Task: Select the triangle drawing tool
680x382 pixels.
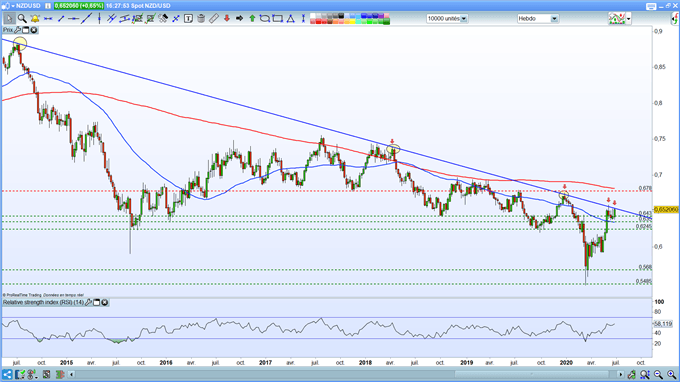Action: click(x=290, y=19)
